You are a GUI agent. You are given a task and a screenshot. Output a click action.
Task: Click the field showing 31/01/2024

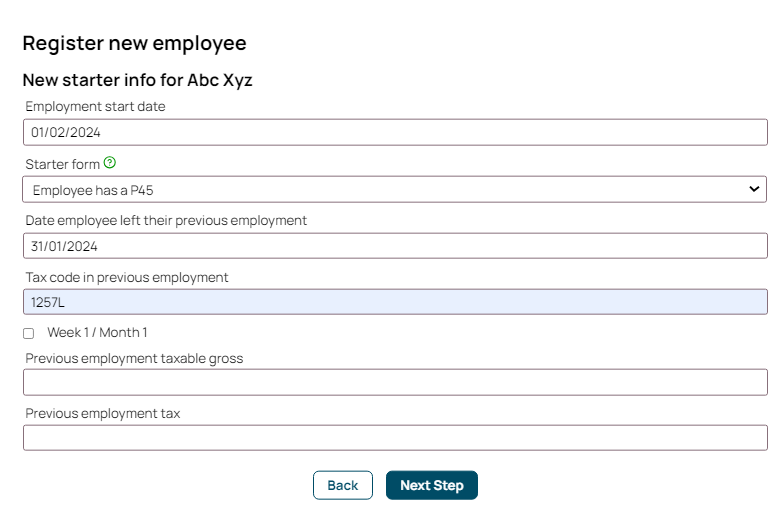point(395,246)
